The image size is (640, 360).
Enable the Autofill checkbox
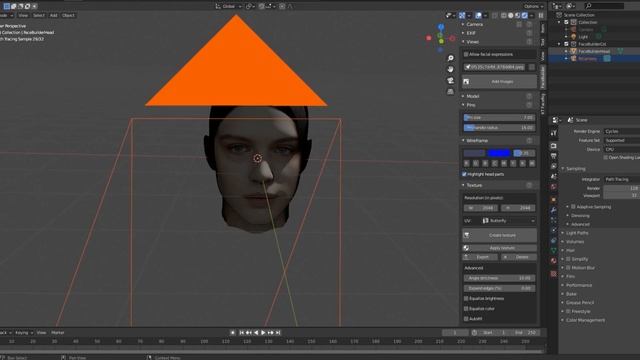pyautogui.click(x=466, y=319)
